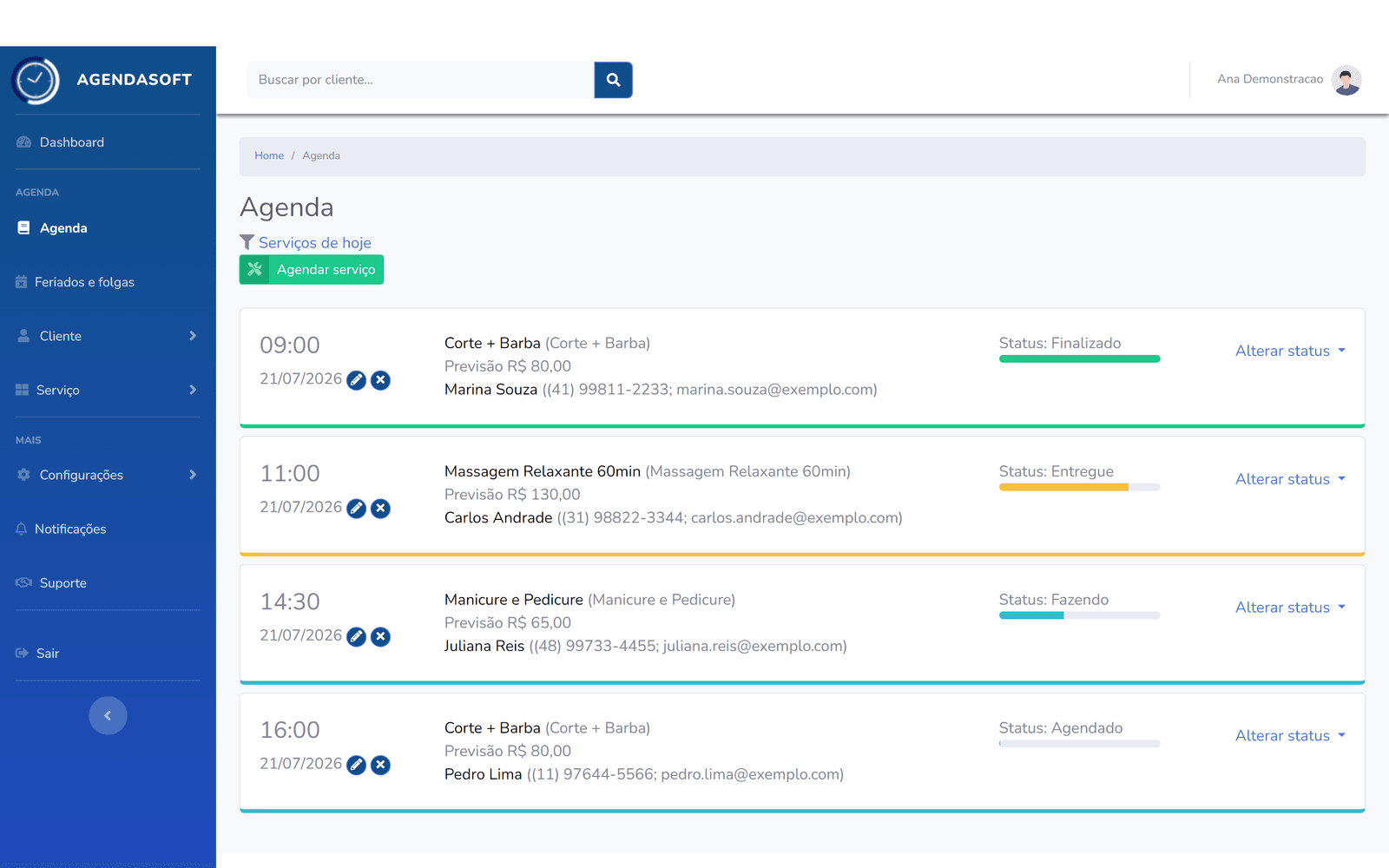Open Alterar status for Marina Souza
Viewport: 1389px width, 868px height.
1290,351
